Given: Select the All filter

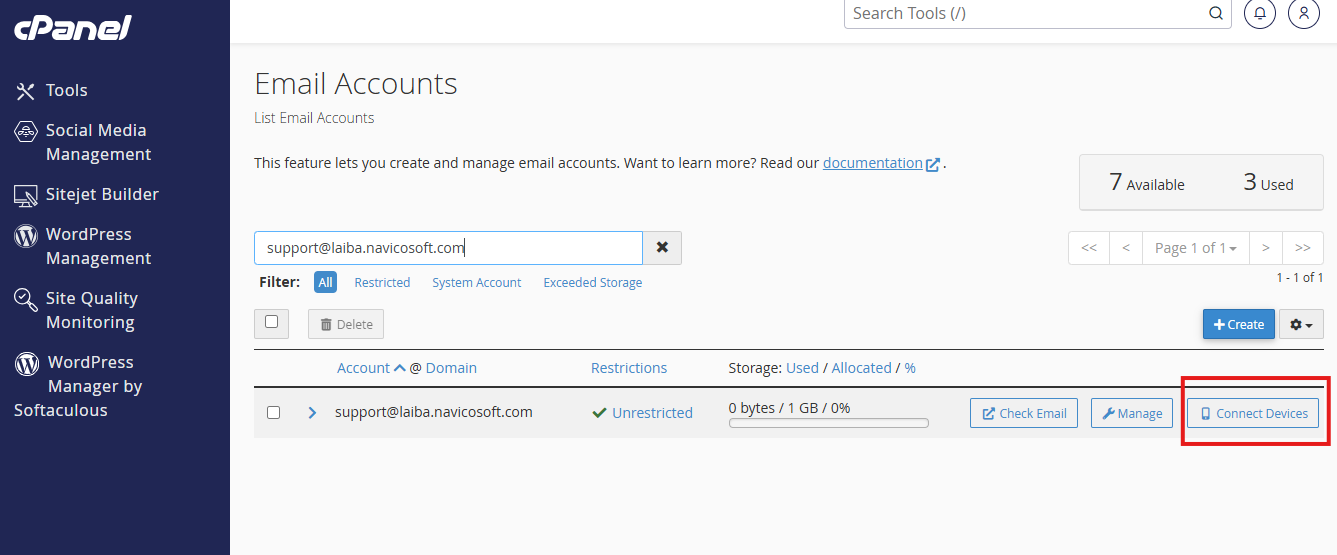Looking at the screenshot, I should click(325, 283).
